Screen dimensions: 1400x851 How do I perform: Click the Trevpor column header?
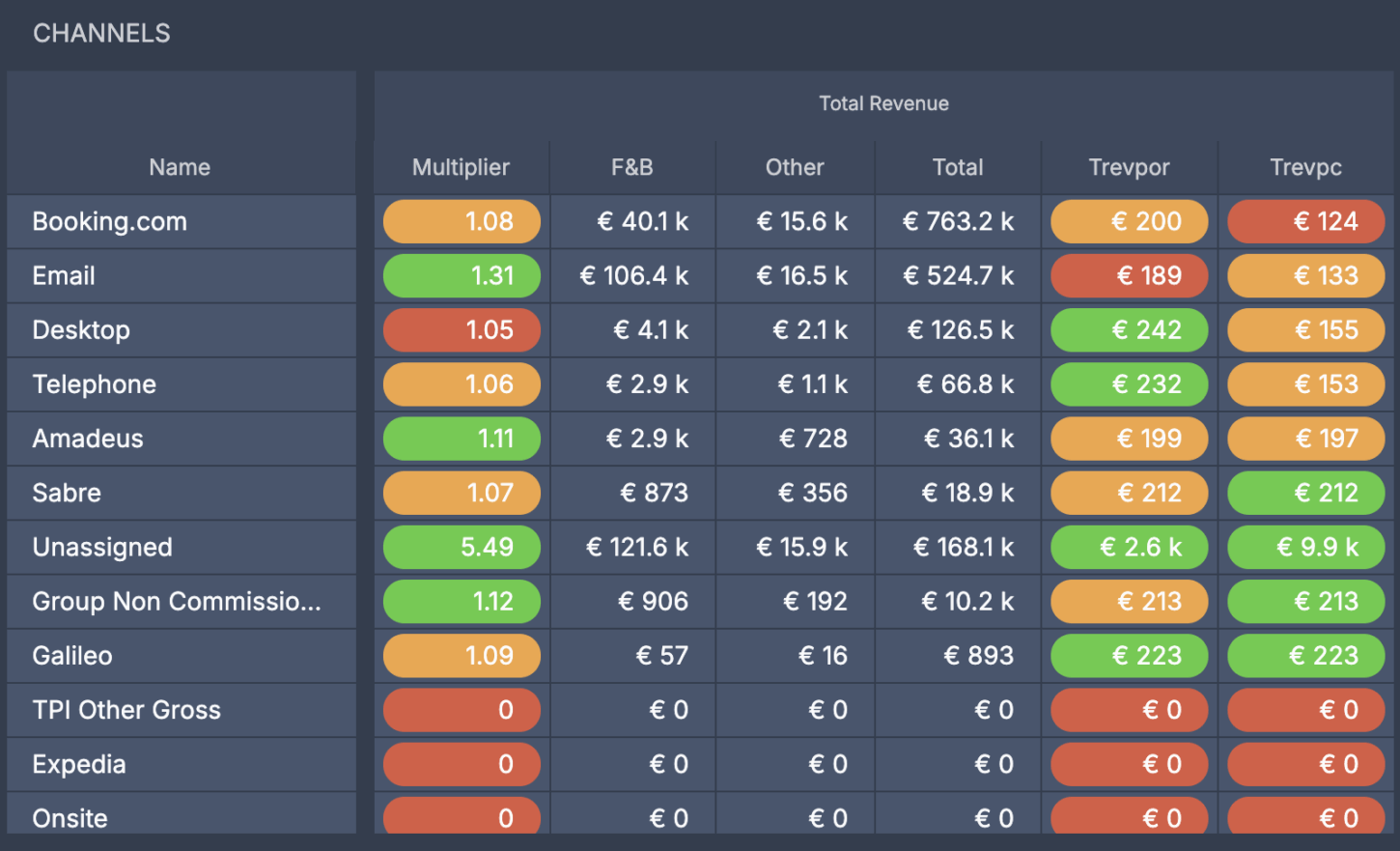click(1129, 167)
